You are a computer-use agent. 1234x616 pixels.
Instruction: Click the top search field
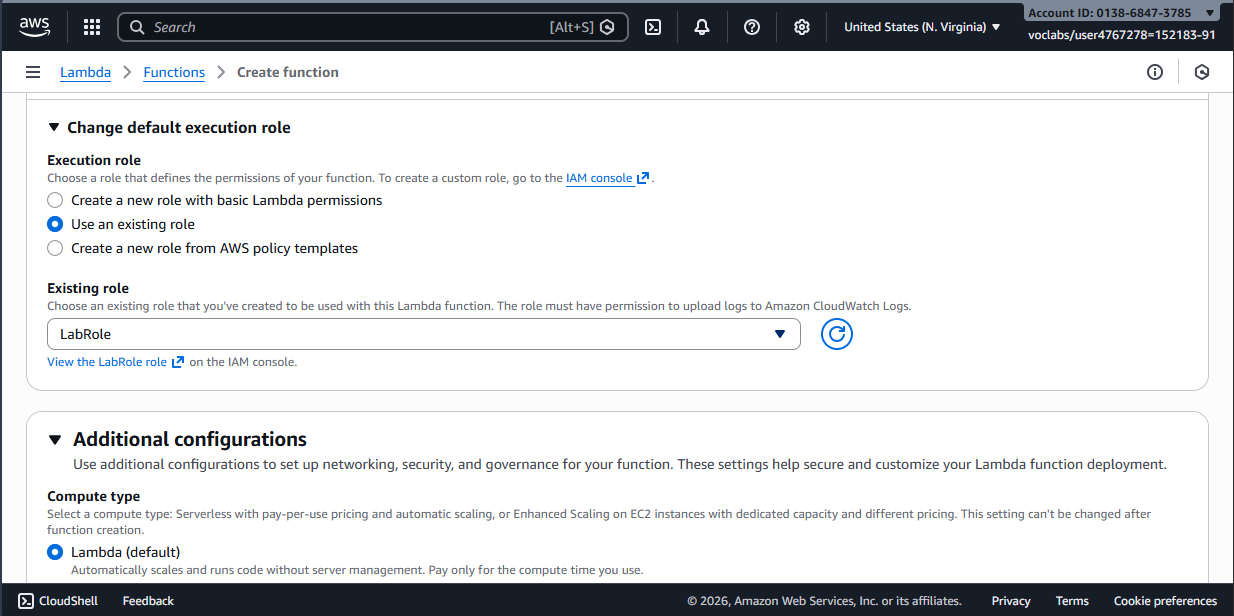click(372, 27)
